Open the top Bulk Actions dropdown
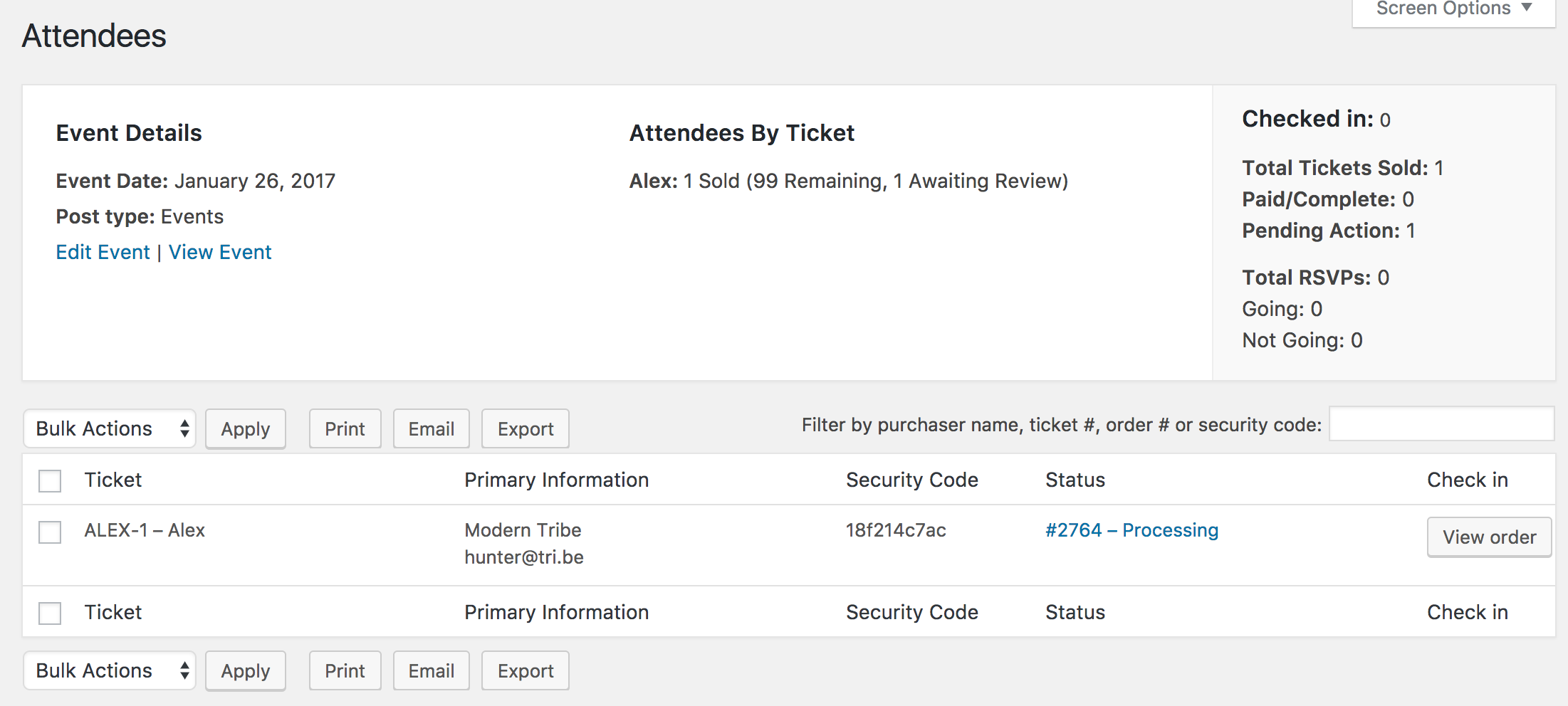Image resolution: width=1568 pixels, height=706 pixels. 110,428
